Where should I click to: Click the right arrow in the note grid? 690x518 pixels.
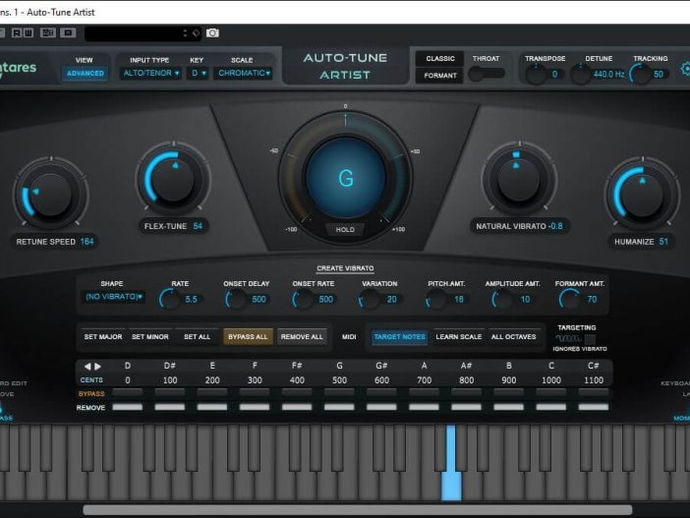click(x=98, y=366)
